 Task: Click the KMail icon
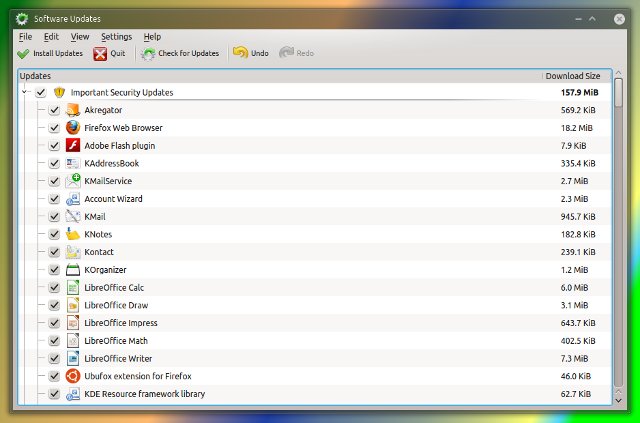[73, 216]
